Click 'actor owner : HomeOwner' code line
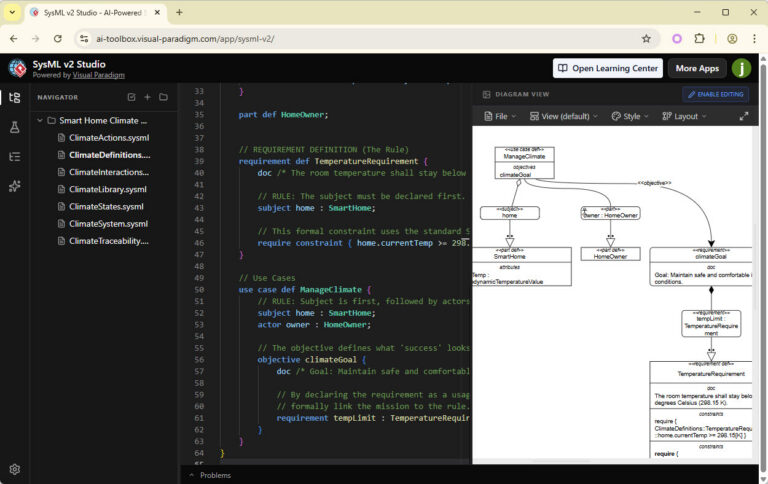This screenshot has height=484, width=768. point(314,325)
